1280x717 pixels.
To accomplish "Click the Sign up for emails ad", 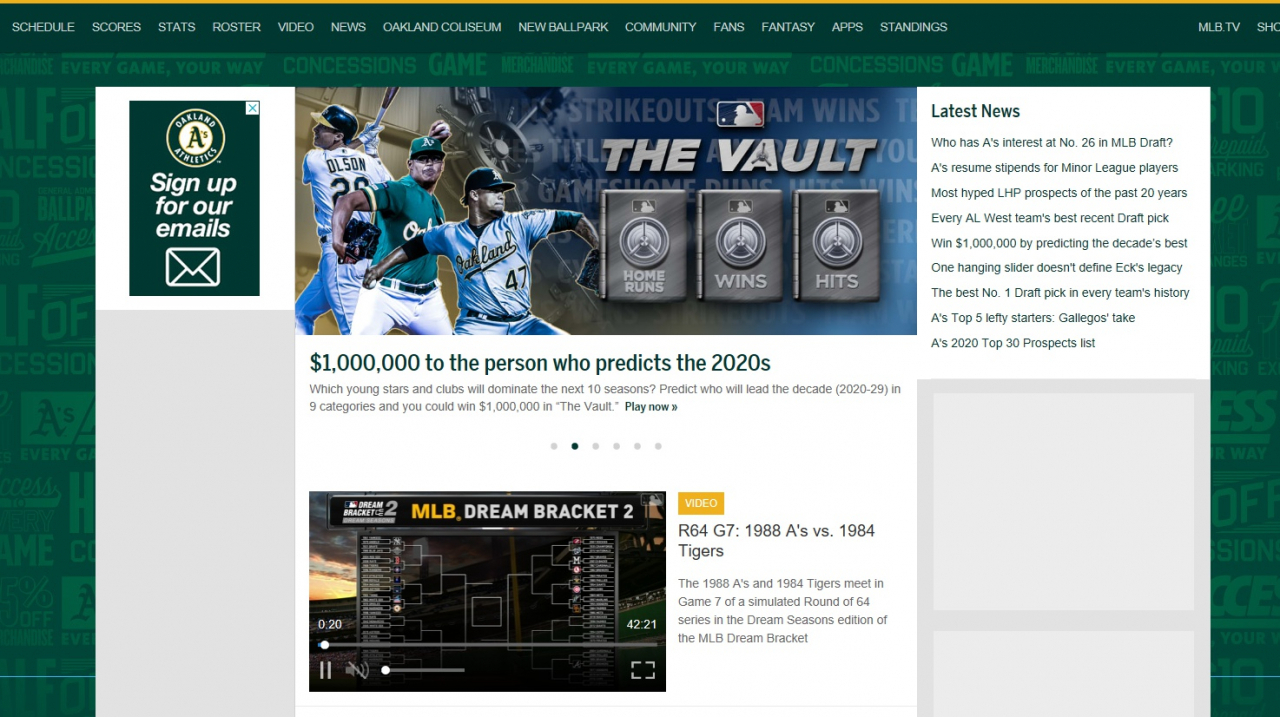I will pos(194,198).
